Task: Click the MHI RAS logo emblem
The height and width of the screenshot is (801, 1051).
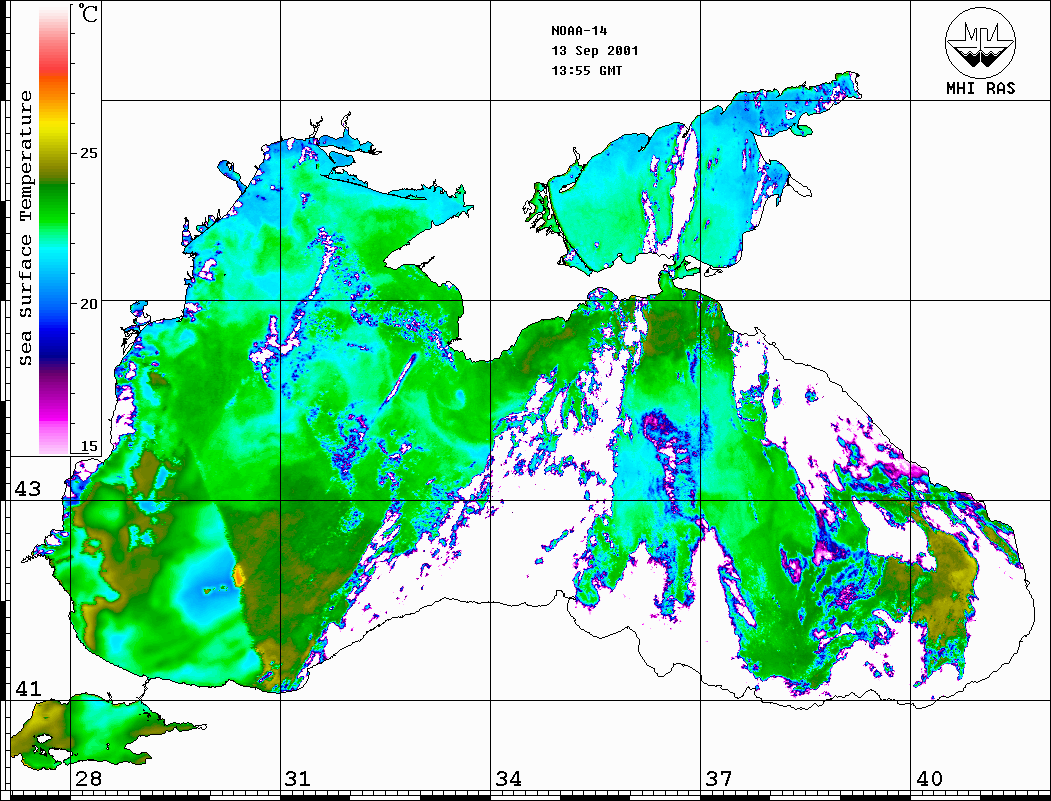Action: [980, 41]
